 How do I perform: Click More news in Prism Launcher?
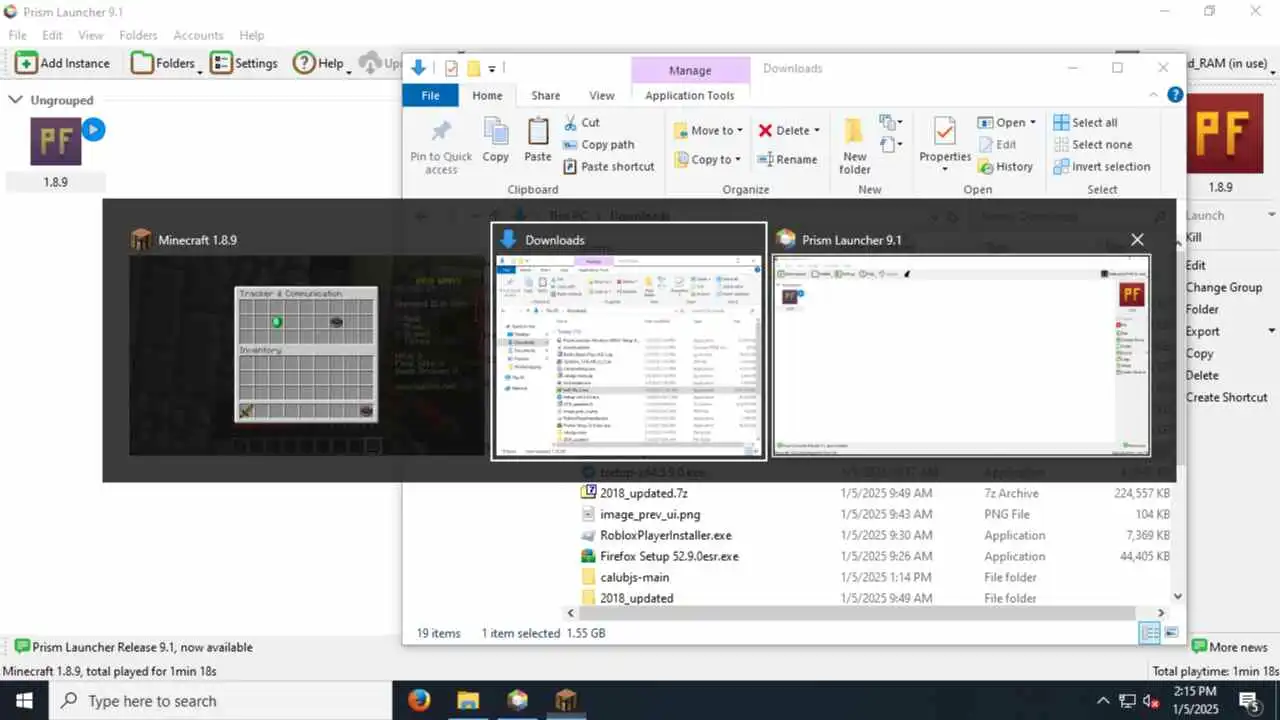point(1228,647)
